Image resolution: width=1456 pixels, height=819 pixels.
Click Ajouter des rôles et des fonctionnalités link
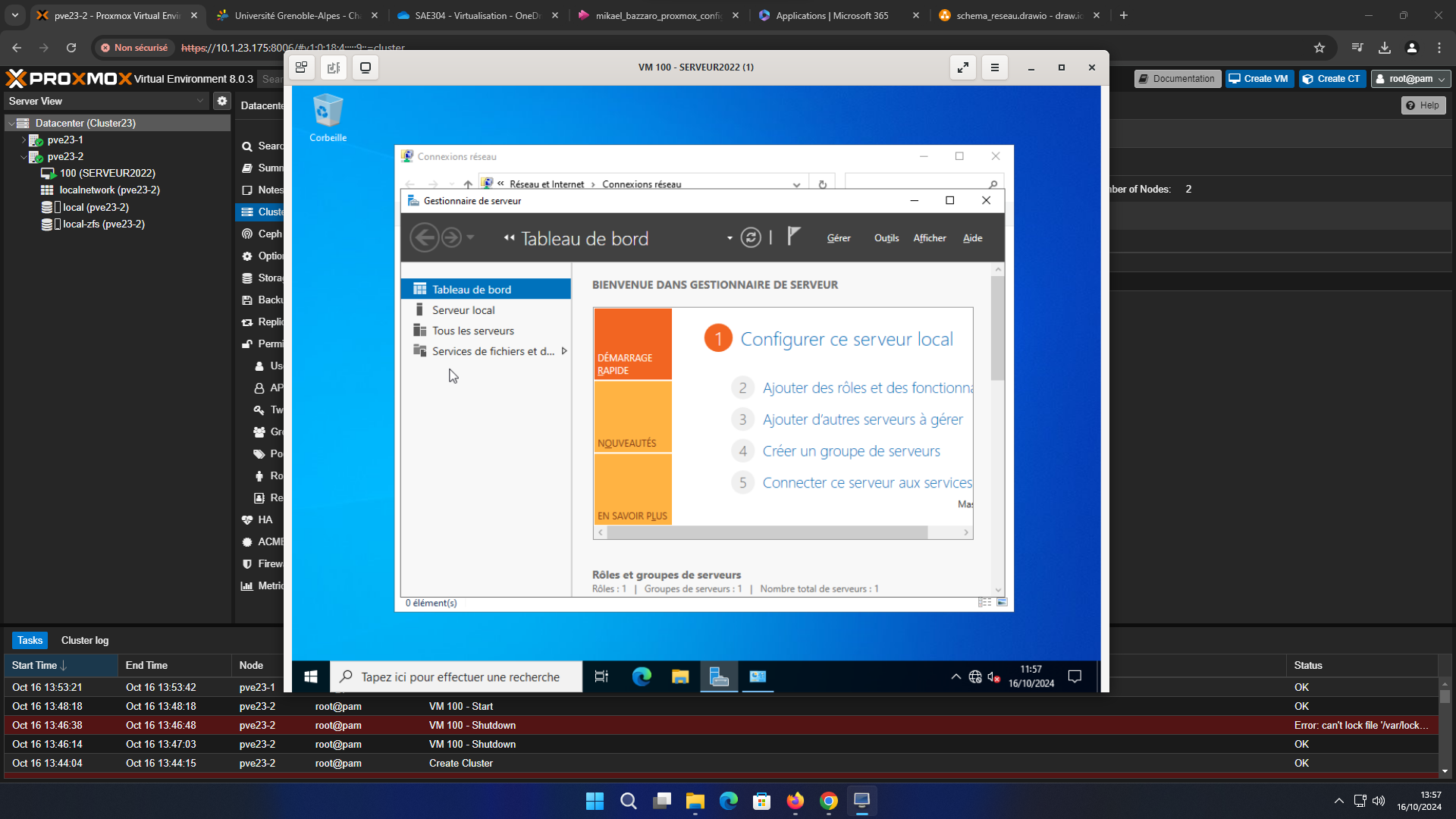[868, 388]
